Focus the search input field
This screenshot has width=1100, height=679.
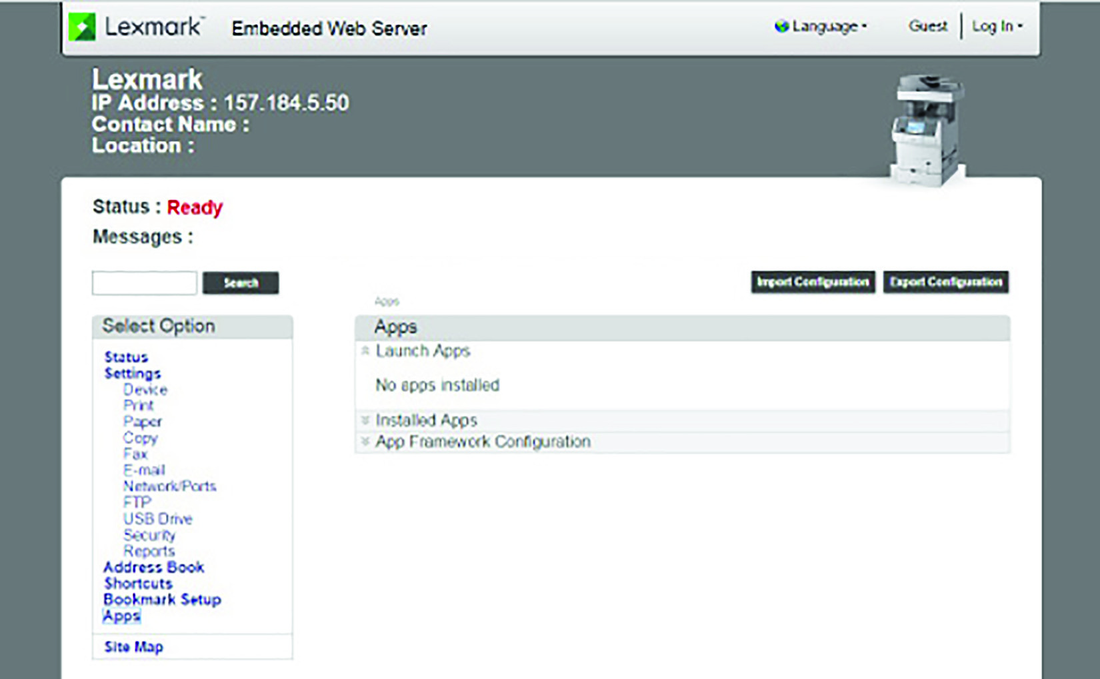[145, 283]
